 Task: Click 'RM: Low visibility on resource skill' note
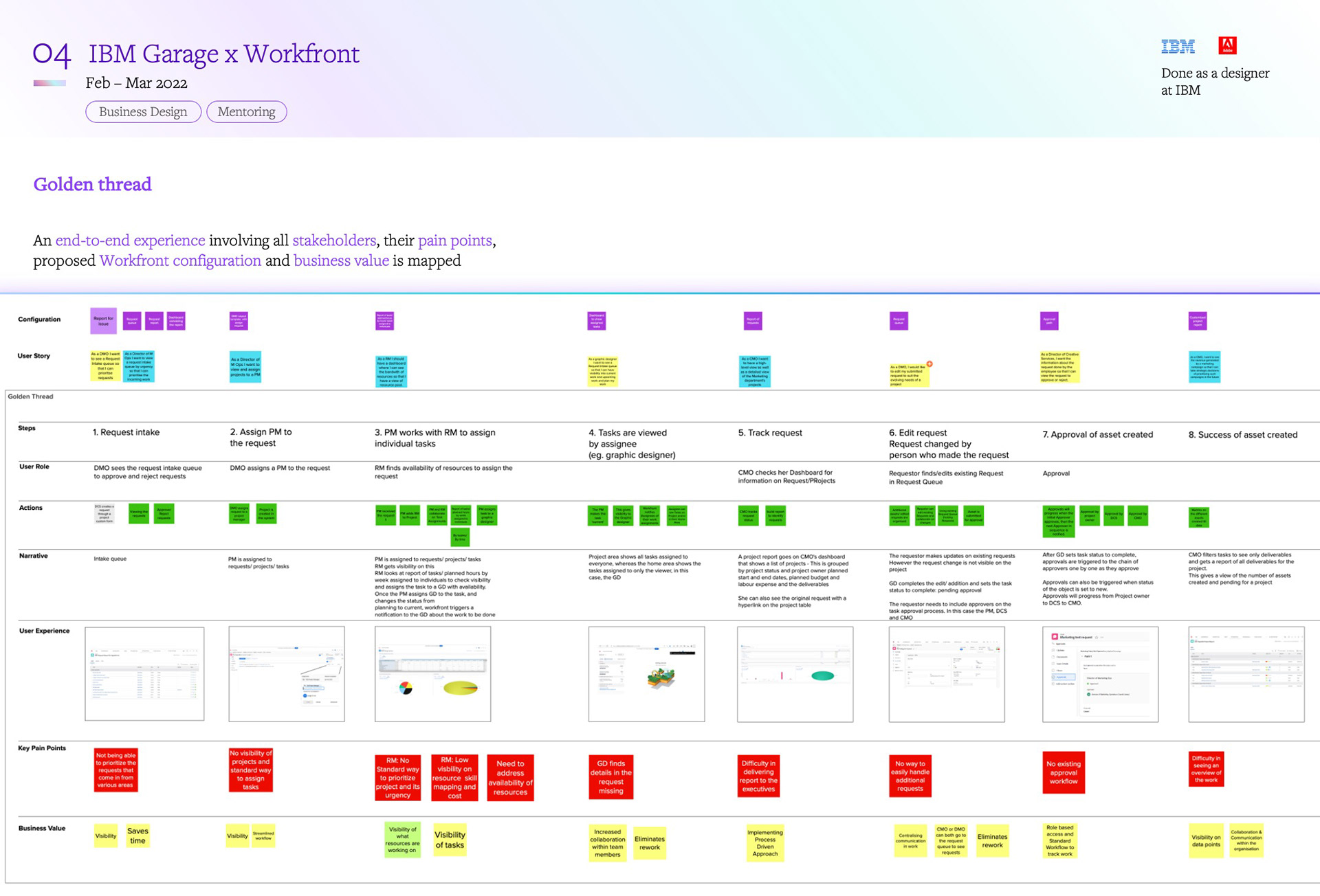pos(454,778)
